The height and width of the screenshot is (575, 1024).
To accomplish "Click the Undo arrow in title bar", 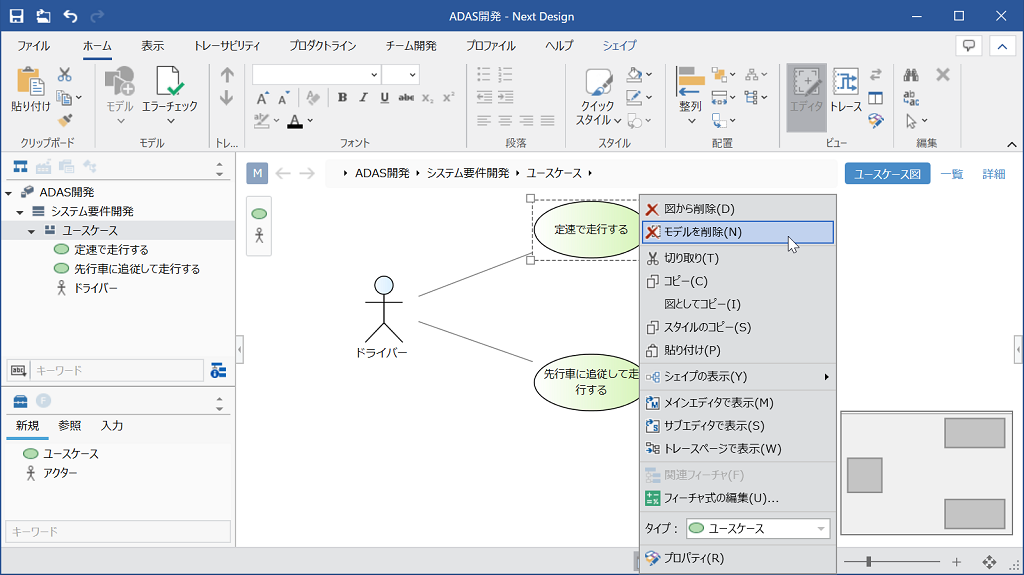I will (x=71, y=16).
